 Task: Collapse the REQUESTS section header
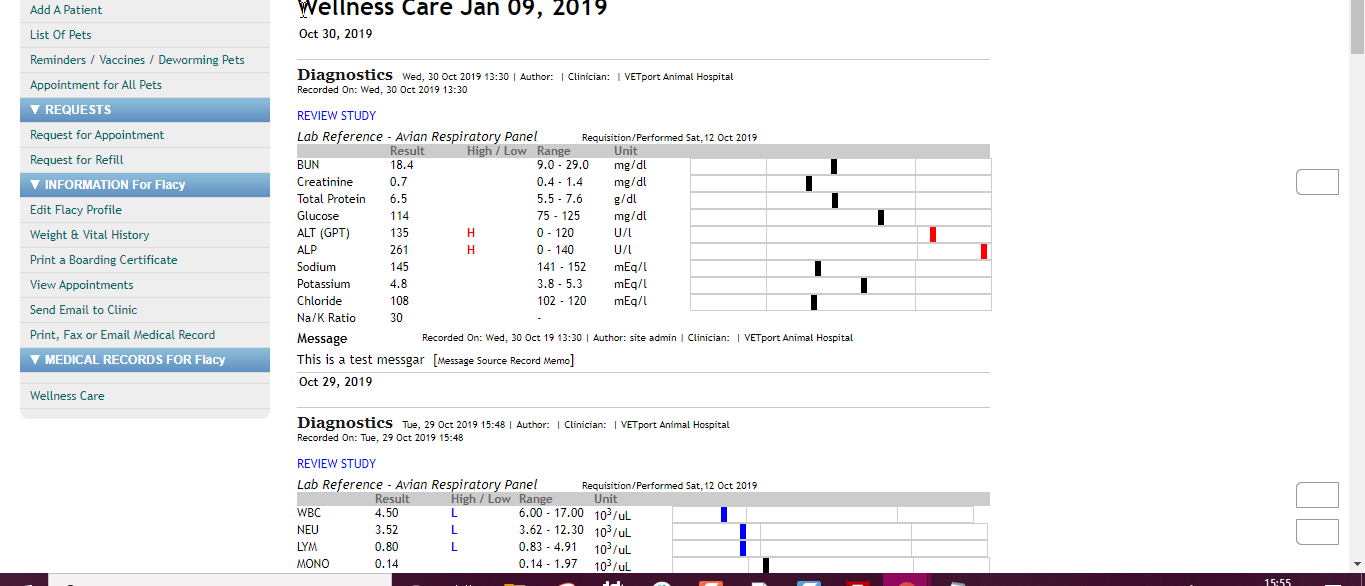point(145,110)
